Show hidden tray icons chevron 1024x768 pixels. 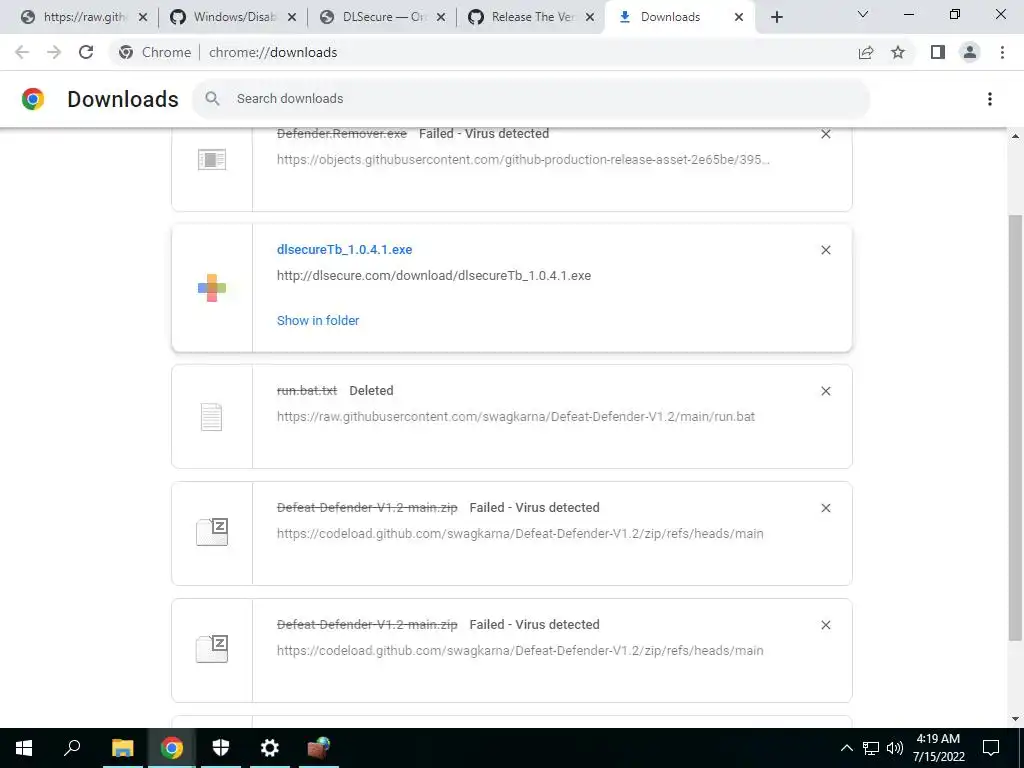846,748
